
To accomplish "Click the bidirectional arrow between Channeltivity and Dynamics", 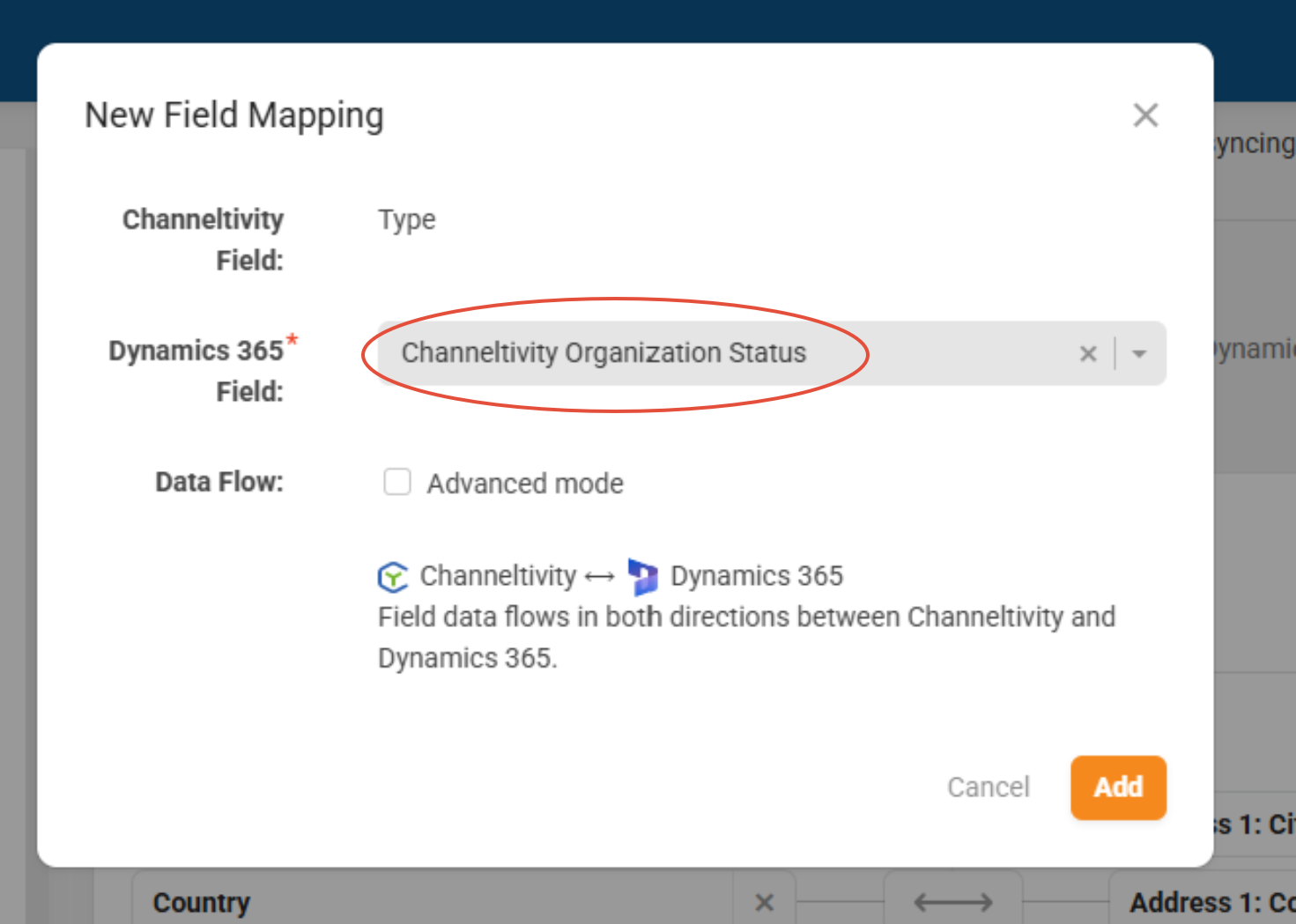I will coord(599,577).
